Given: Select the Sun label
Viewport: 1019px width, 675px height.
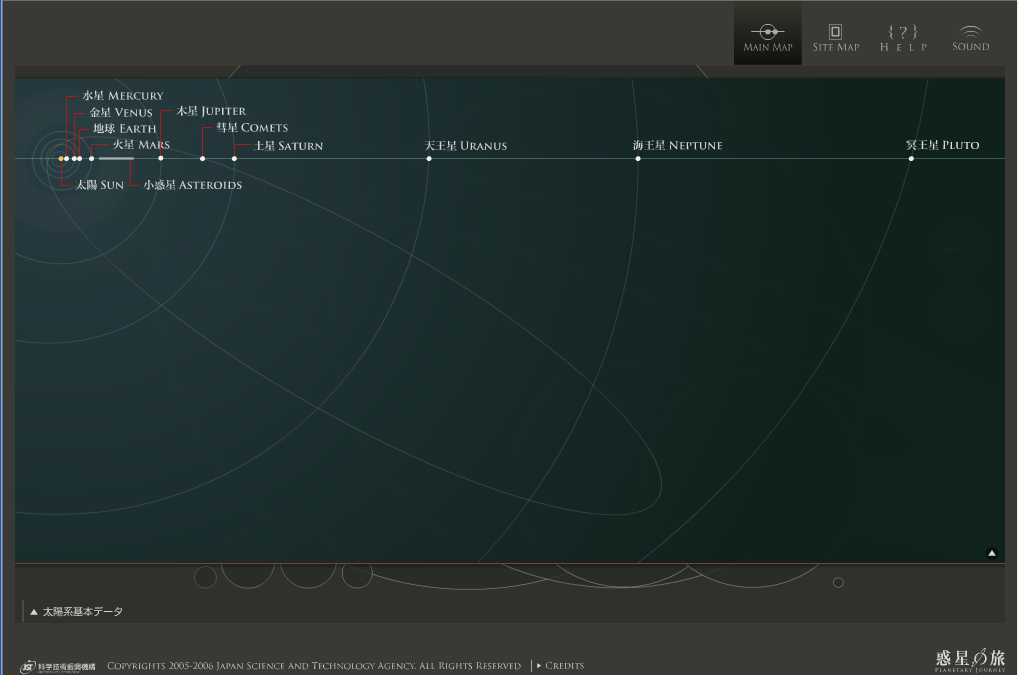Looking at the screenshot, I should (99, 185).
